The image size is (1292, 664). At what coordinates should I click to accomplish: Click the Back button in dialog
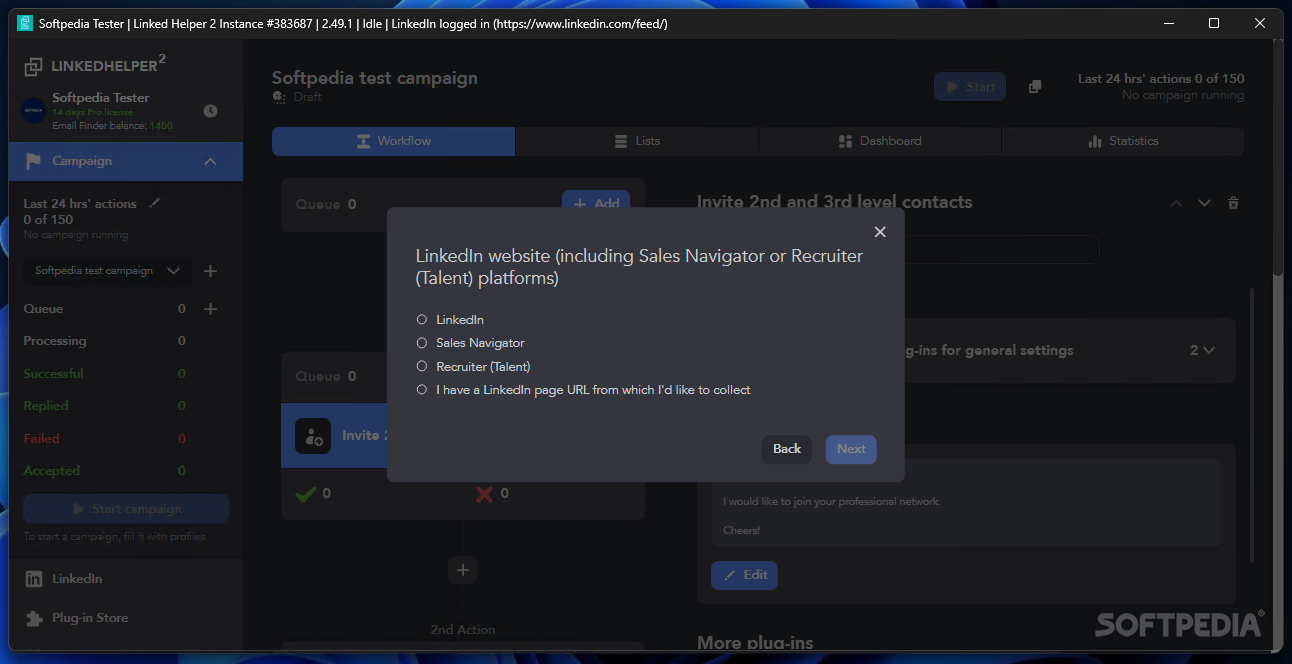pos(787,449)
